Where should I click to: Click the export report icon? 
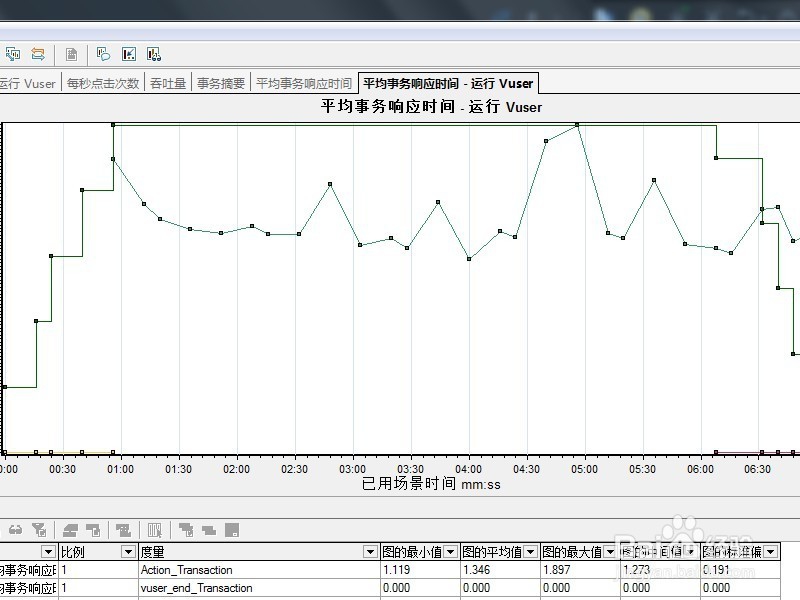pyautogui.click(x=72, y=54)
